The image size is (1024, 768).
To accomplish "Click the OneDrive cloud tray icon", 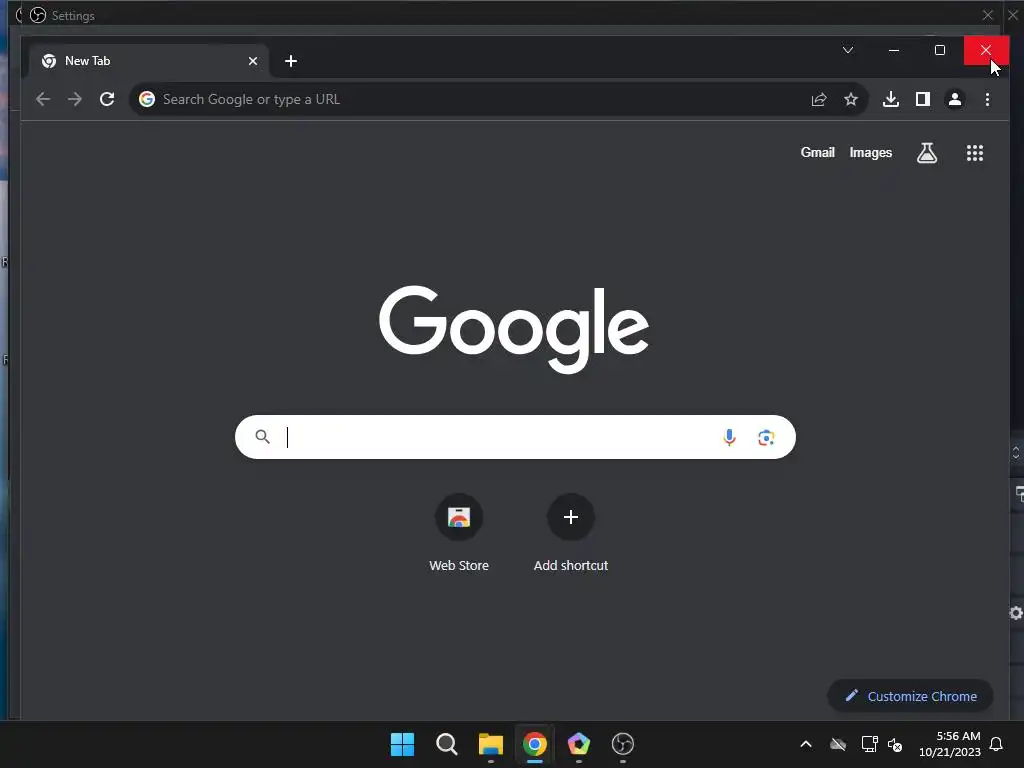I will click(838, 744).
